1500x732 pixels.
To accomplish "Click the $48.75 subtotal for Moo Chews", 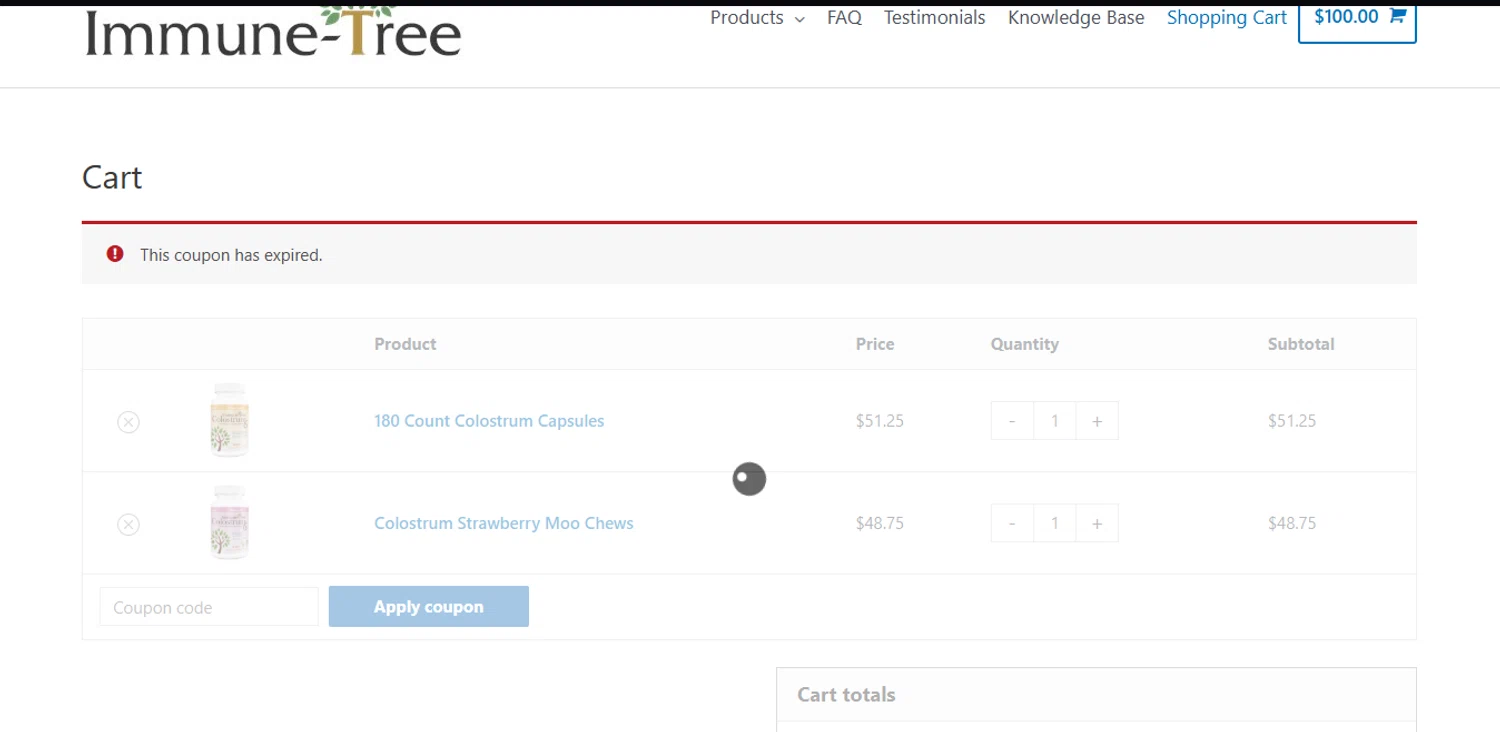I will (1292, 523).
